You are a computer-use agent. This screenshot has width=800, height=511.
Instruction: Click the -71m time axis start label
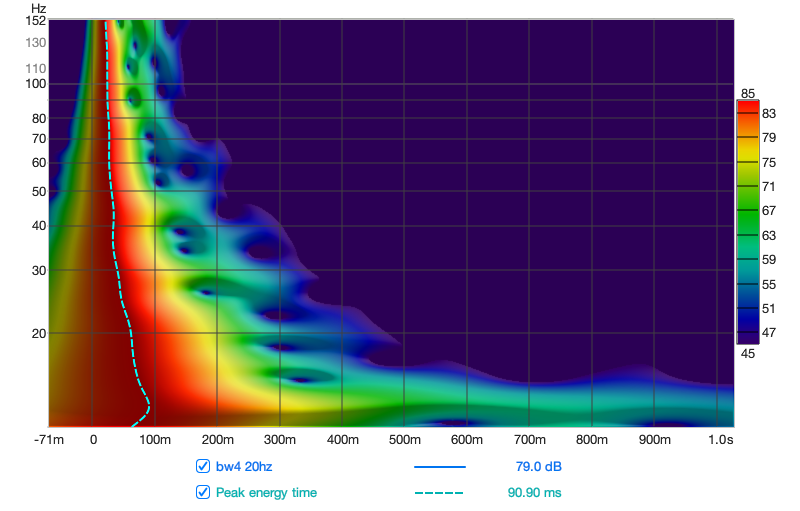pyautogui.click(x=49, y=440)
